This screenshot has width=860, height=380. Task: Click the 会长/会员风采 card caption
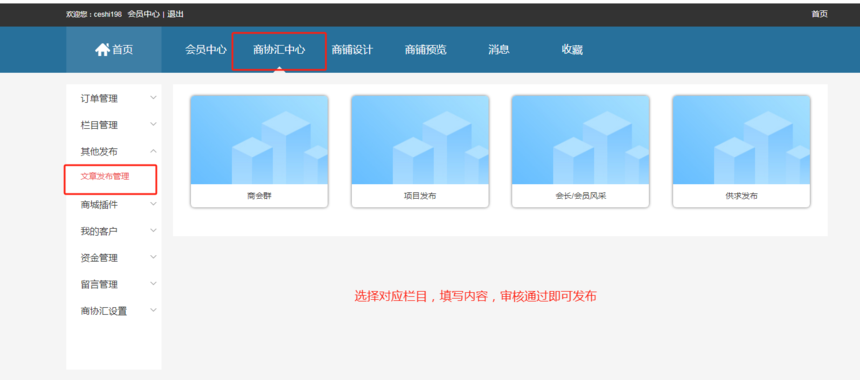pyautogui.click(x=580, y=196)
